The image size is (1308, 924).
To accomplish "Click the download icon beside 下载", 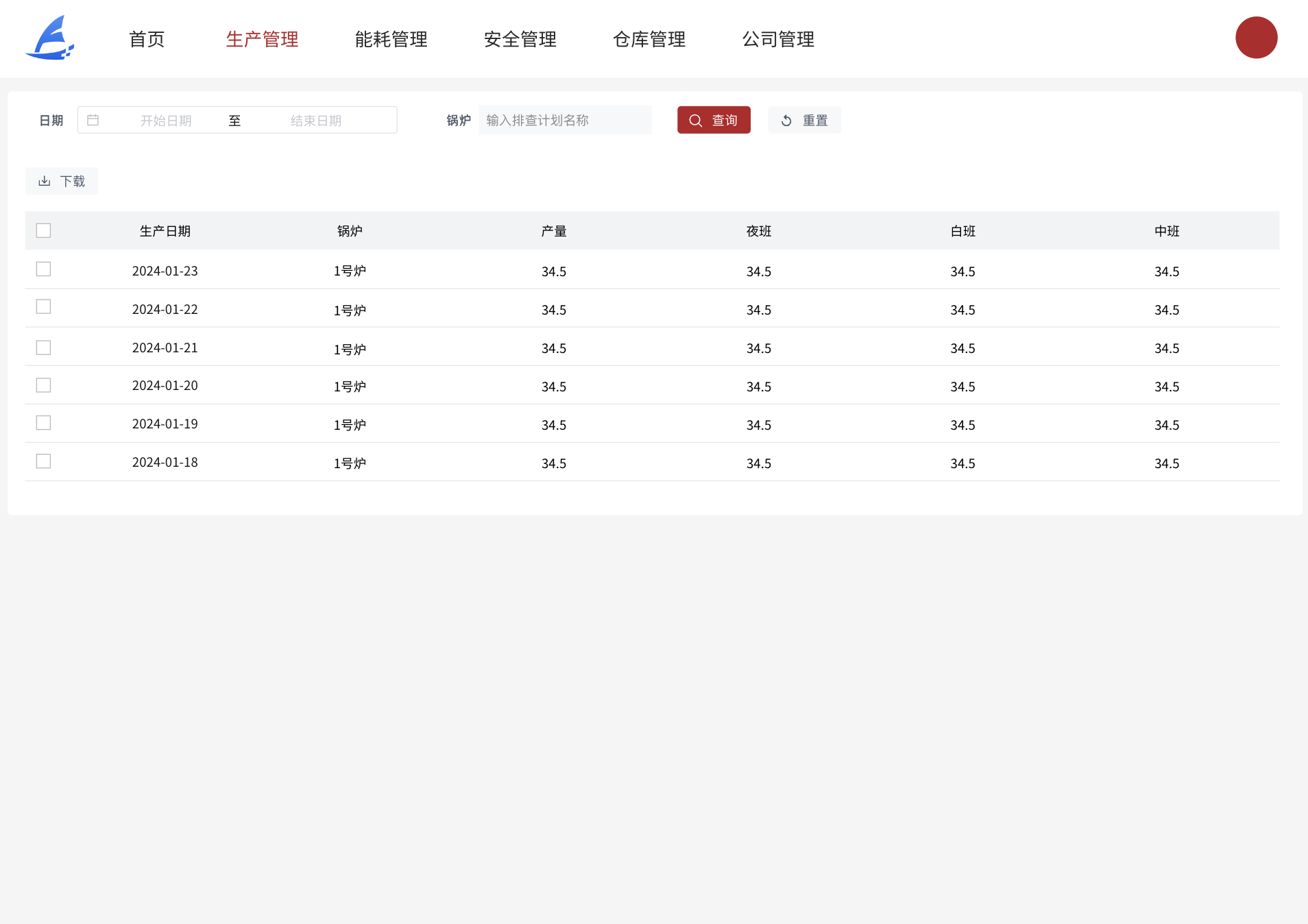I will point(45,181).
